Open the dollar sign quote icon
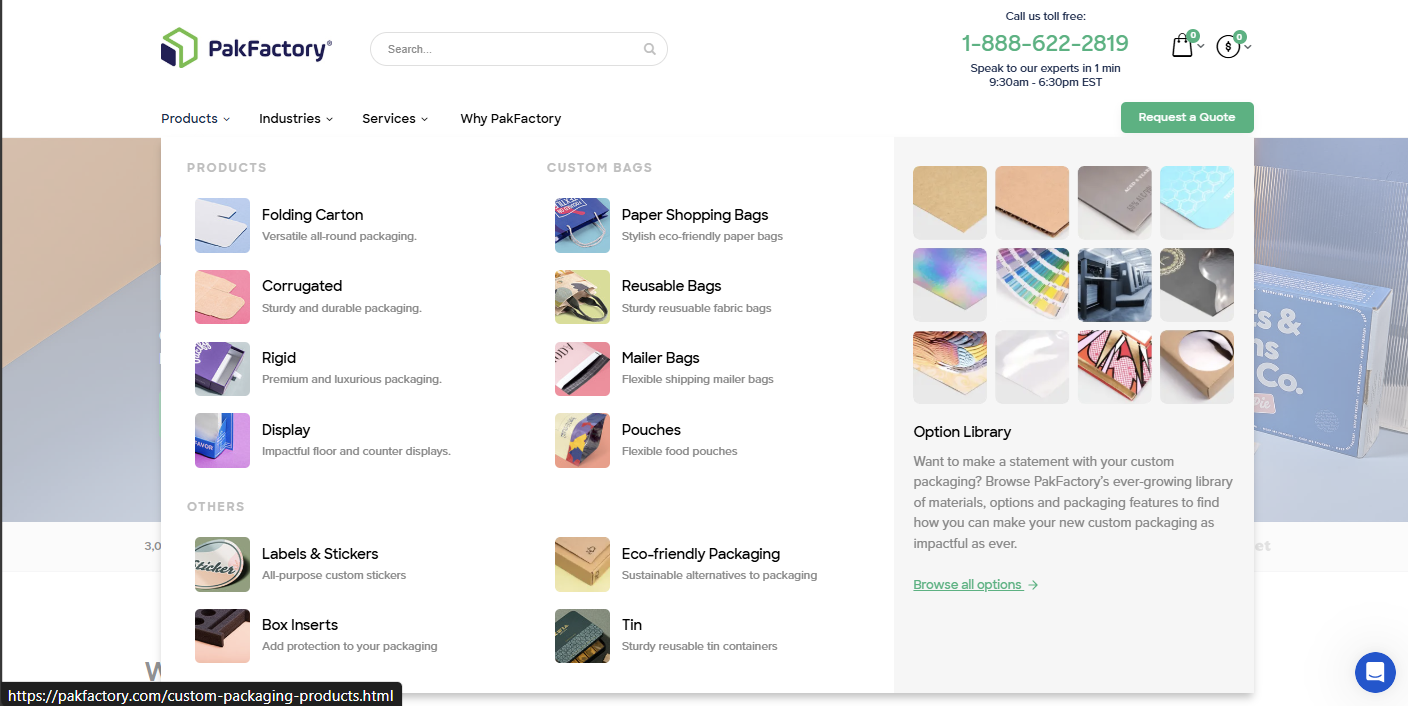This screenshot has height=706, width=1408. click(x=1228, y=47)
